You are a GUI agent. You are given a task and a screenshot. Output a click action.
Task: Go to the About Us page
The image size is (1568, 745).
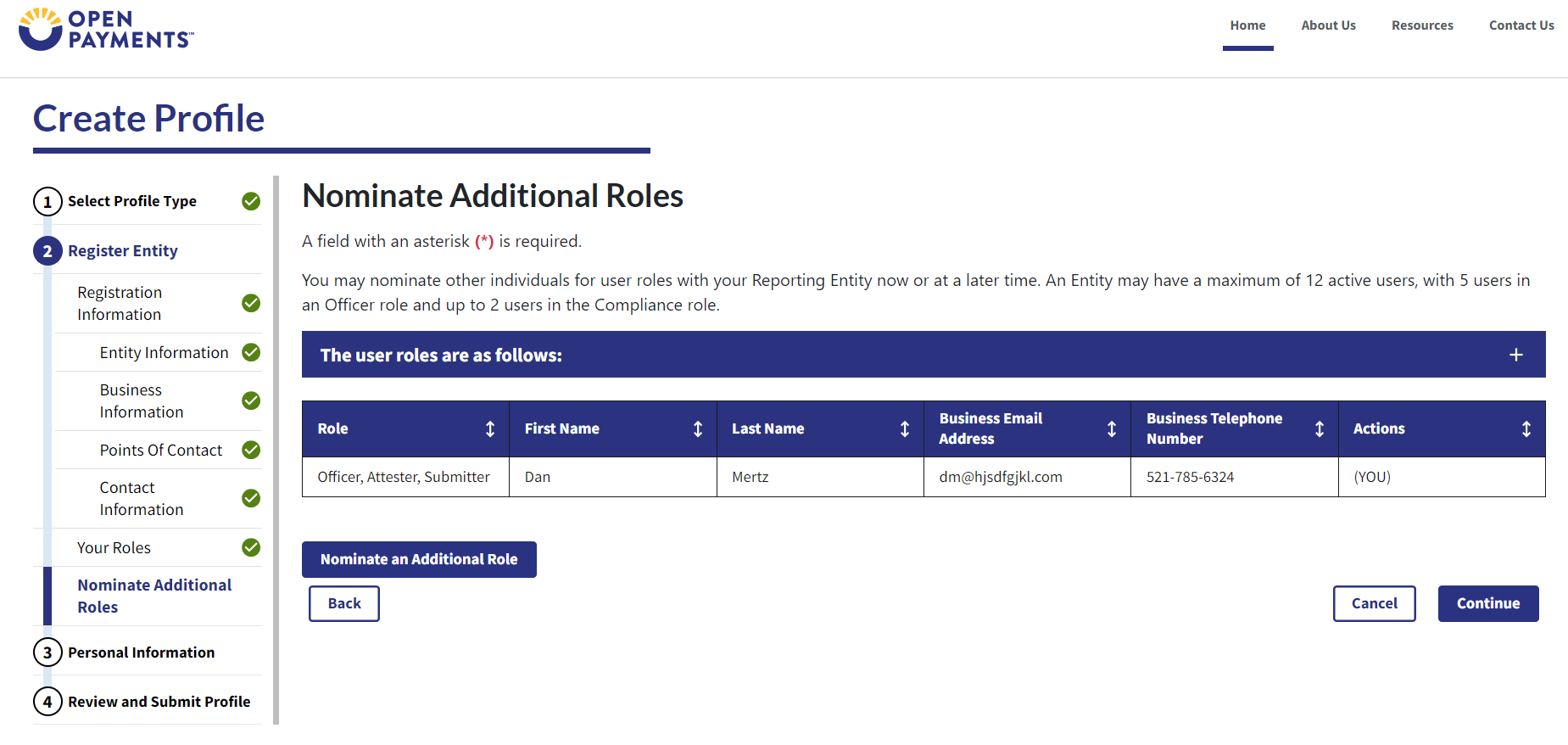[1328, 25]
